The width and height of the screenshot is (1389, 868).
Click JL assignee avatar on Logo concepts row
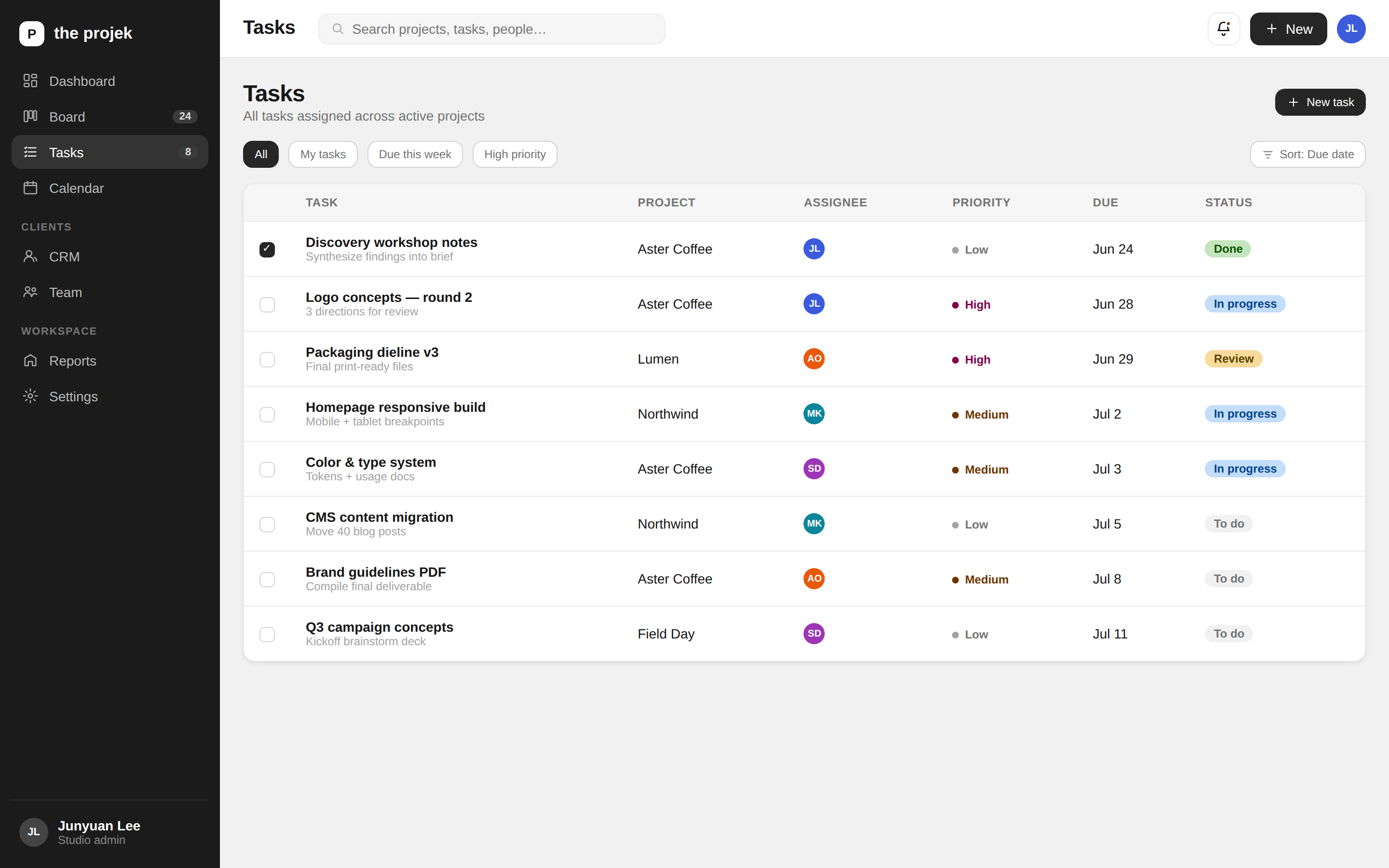(x=814, y=304)
